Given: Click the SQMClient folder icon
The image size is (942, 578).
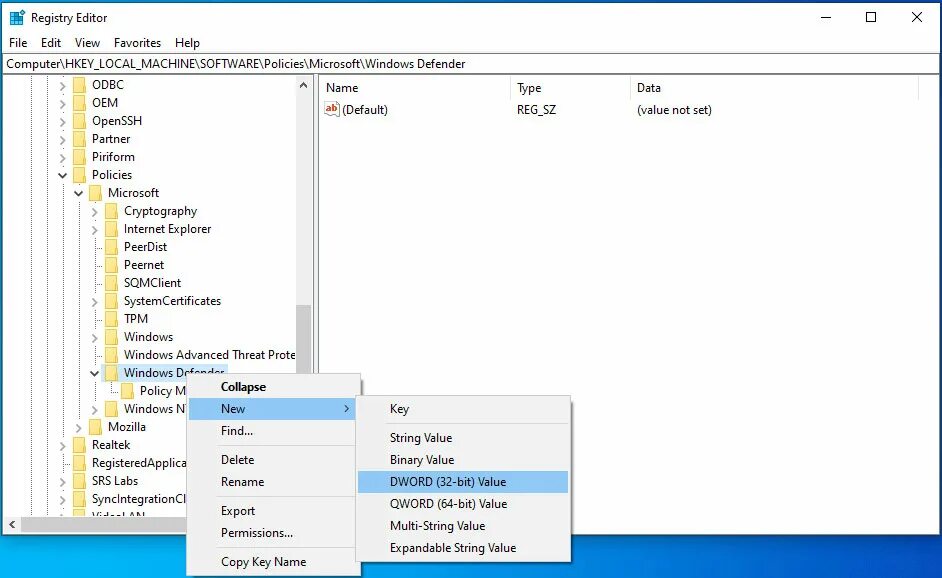Looking at the screenshot, I should [x=111, y=283].
